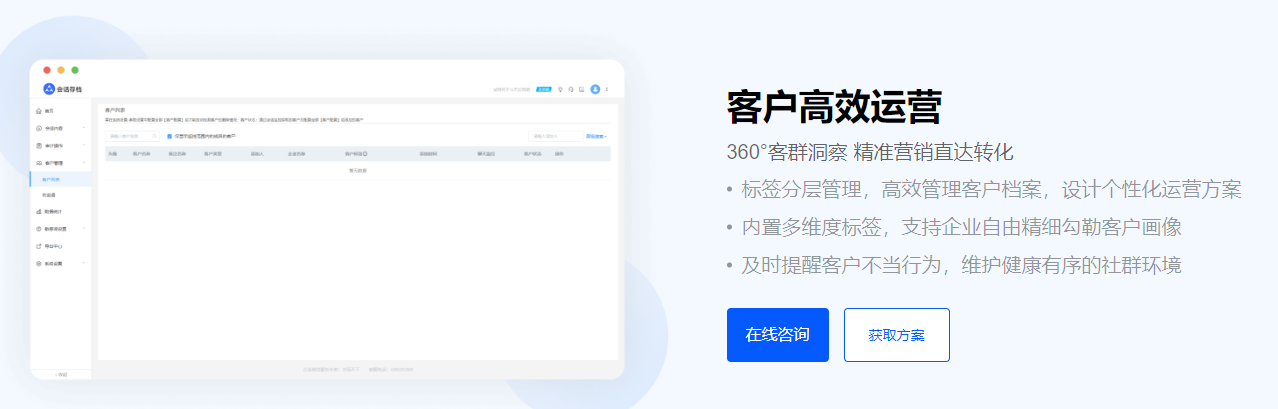Open the 导出中心 export icon
1278x409 pixels.
39,246
